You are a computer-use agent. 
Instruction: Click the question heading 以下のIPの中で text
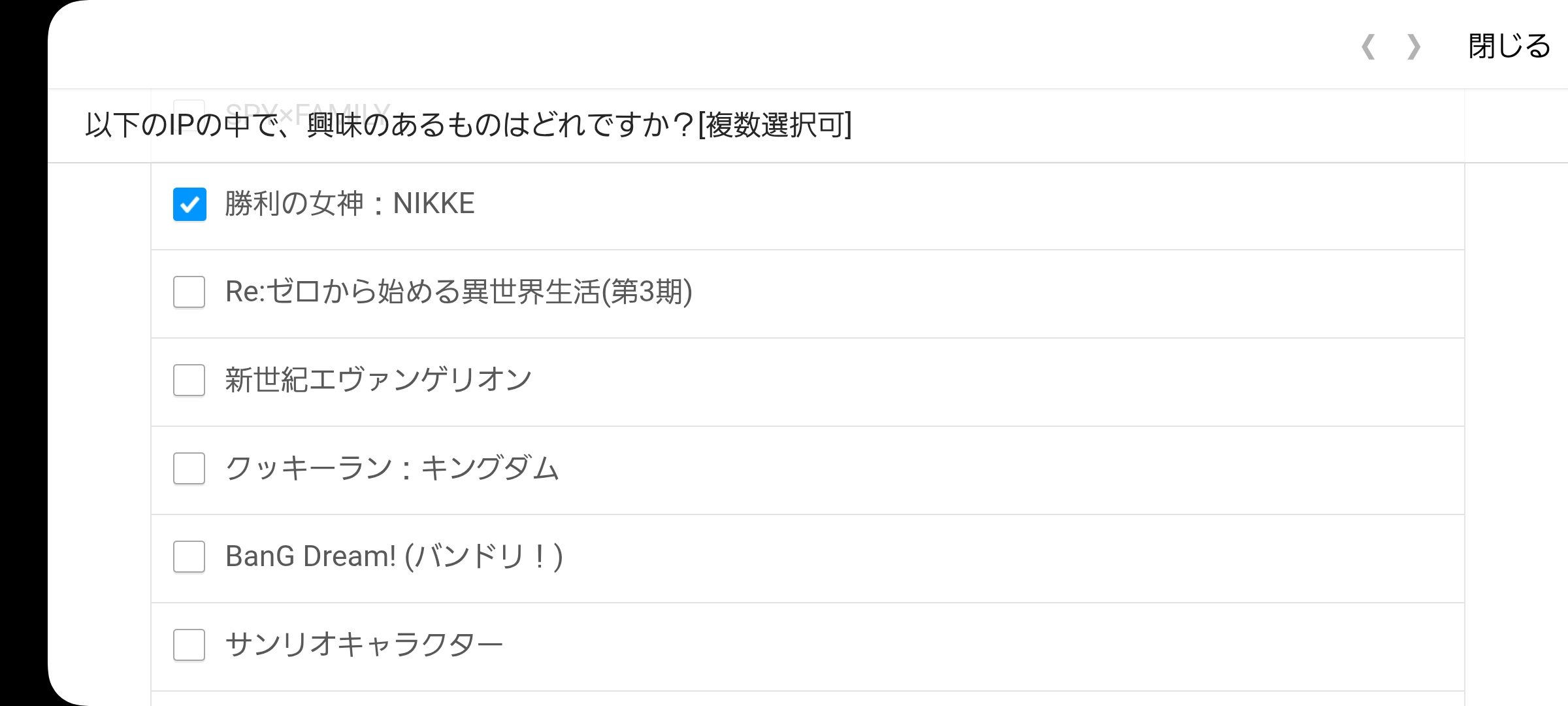click(468, 125)
